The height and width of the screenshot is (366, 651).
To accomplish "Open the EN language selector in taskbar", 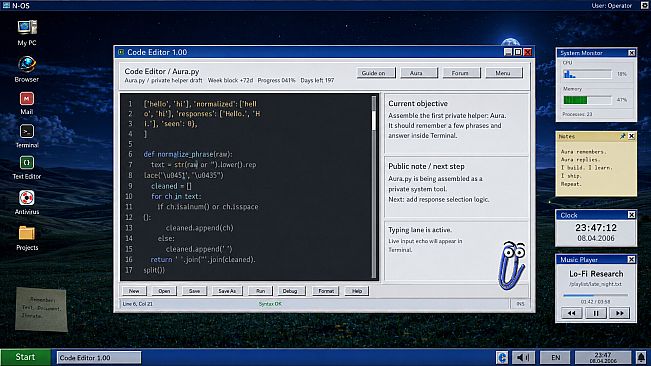I will pos(556,357).
